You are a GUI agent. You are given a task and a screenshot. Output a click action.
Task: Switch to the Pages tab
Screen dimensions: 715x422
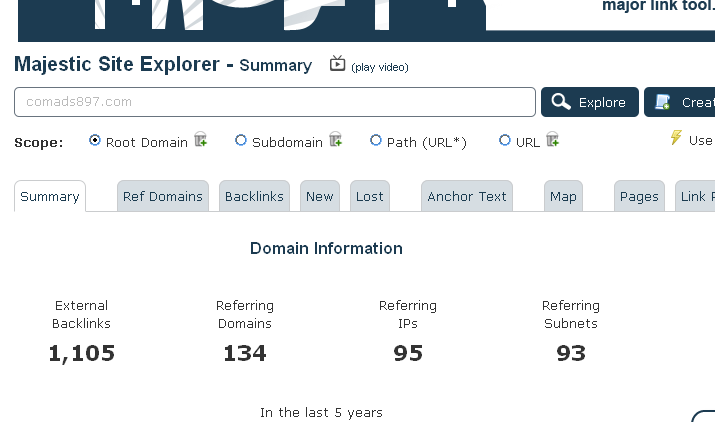639,196
